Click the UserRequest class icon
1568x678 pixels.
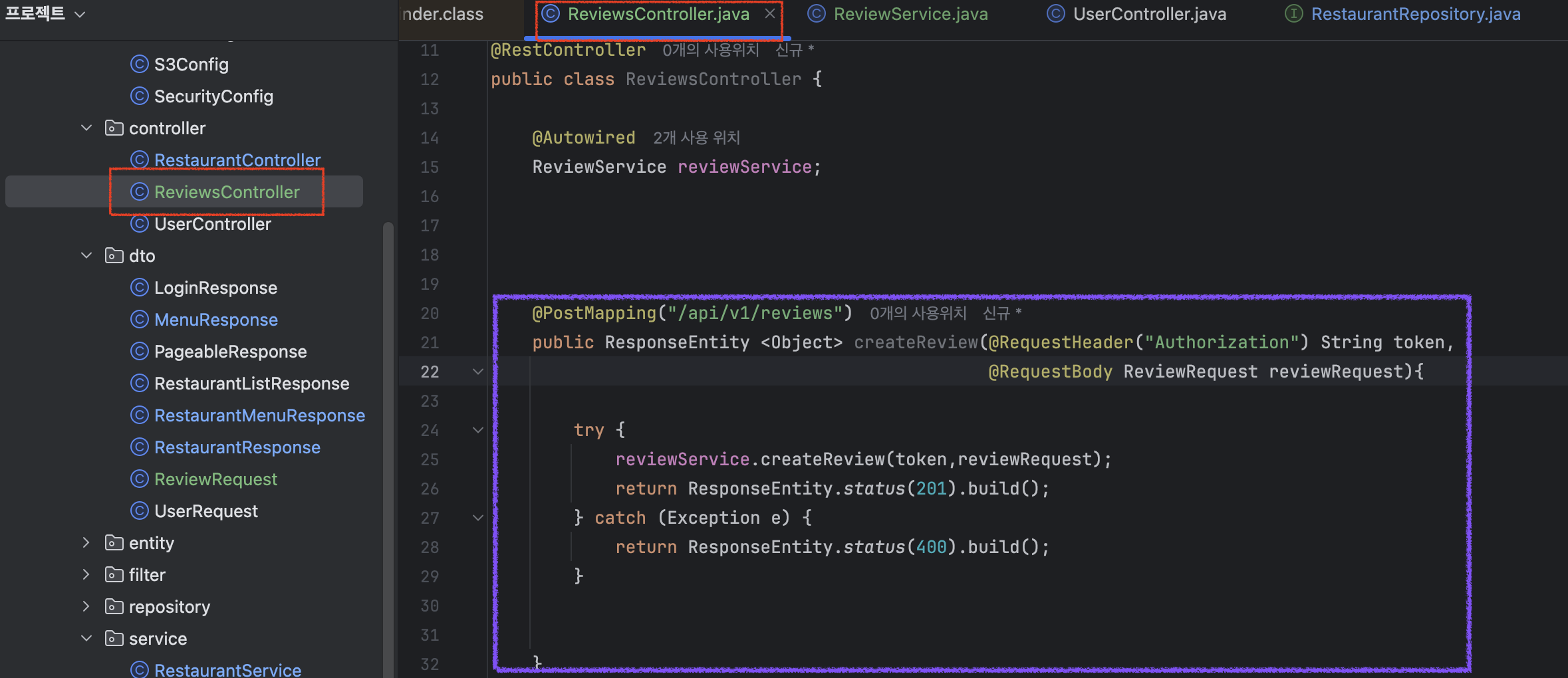(x=139, y=510)
